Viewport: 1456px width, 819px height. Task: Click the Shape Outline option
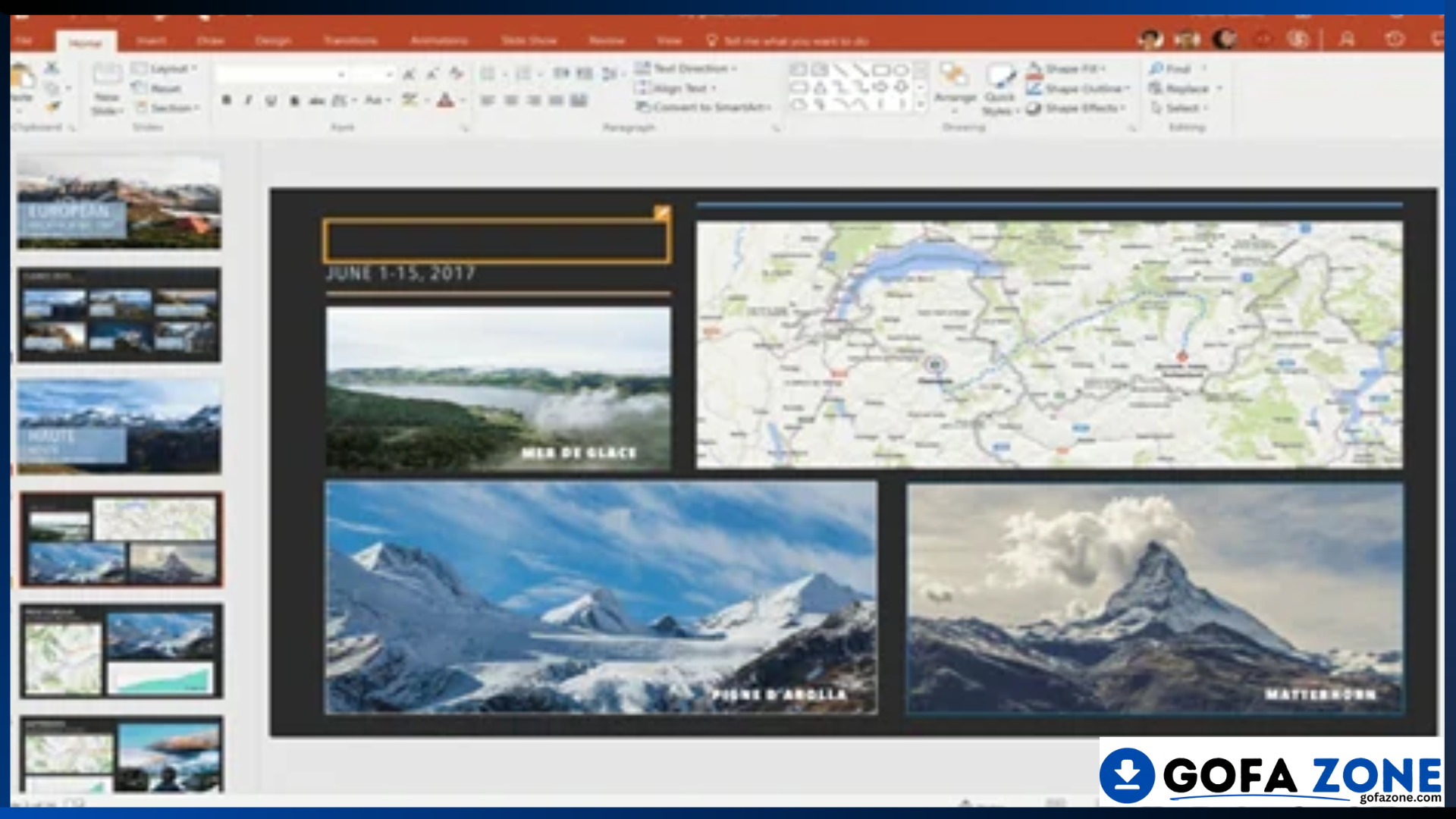(1078, 88)
